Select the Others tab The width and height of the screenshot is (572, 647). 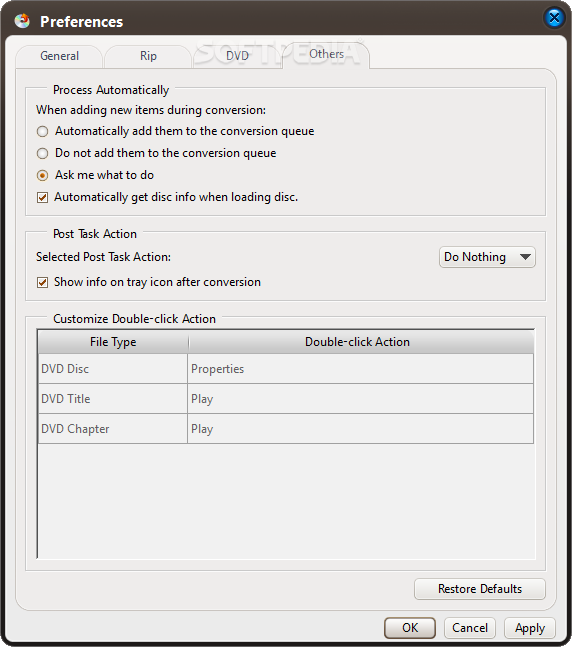pyautogui.click(x=326, y=54)
